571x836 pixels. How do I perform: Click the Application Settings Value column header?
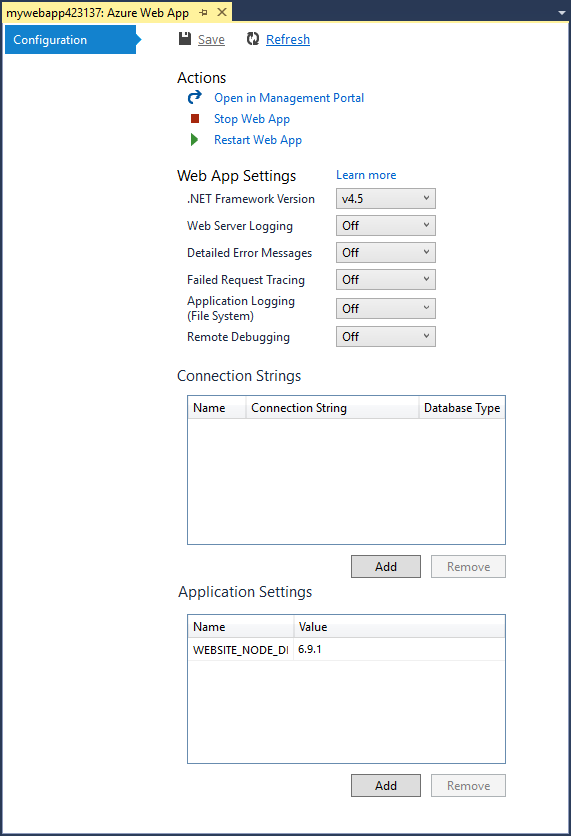point(399,626)
